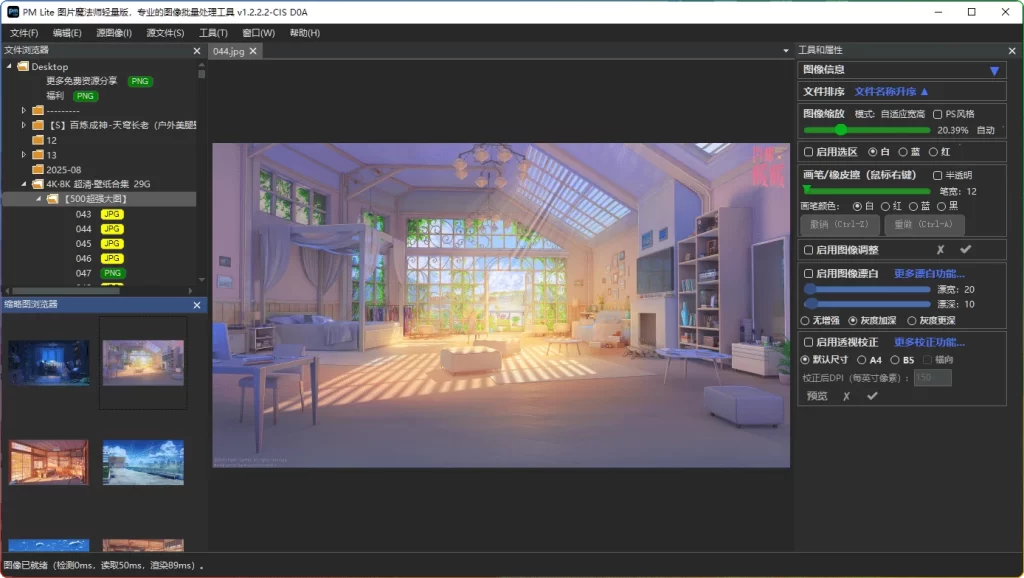The height and width of the screenshot is (578, 1024).
Task: Check 启用图像调整
Action: [808, 249]
